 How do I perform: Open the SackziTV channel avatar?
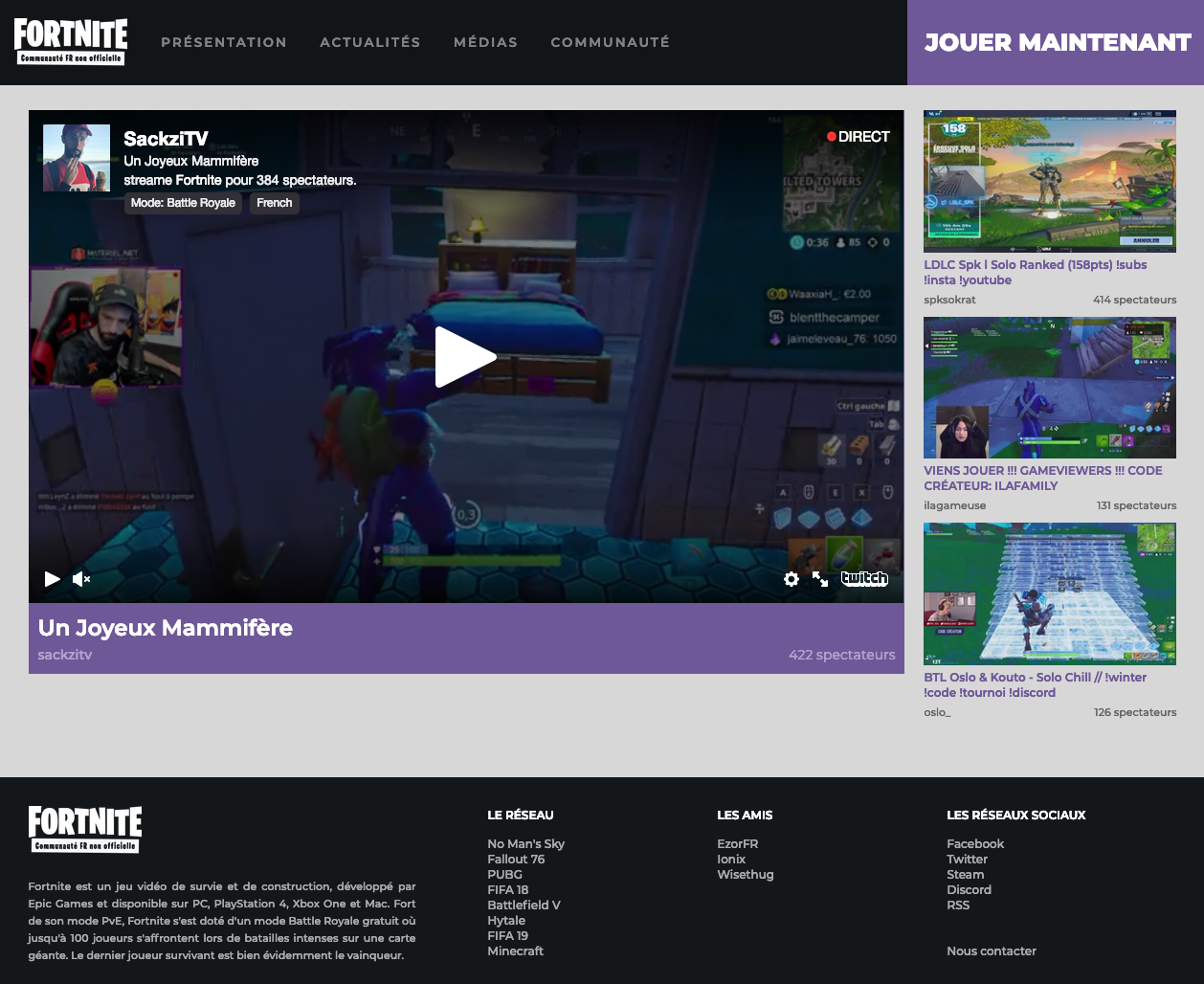[x=77, y=158]
